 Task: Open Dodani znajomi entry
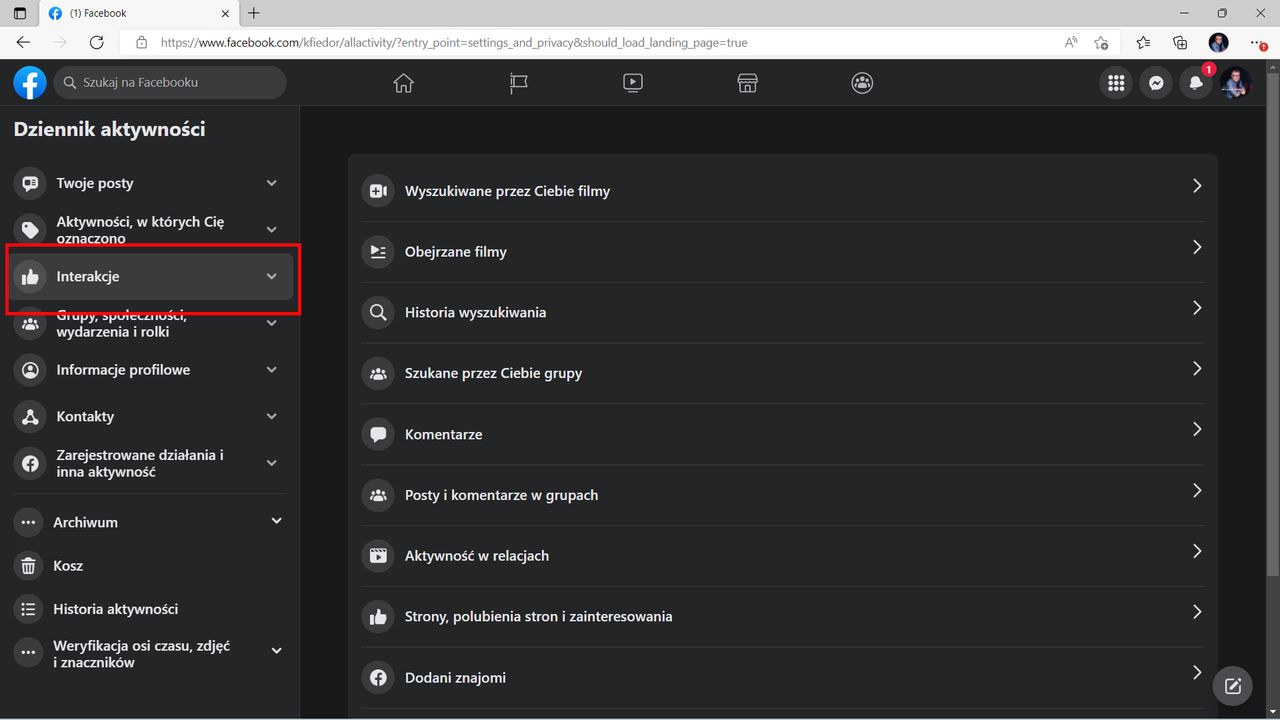pyautogui.click(x=782, y=678)
